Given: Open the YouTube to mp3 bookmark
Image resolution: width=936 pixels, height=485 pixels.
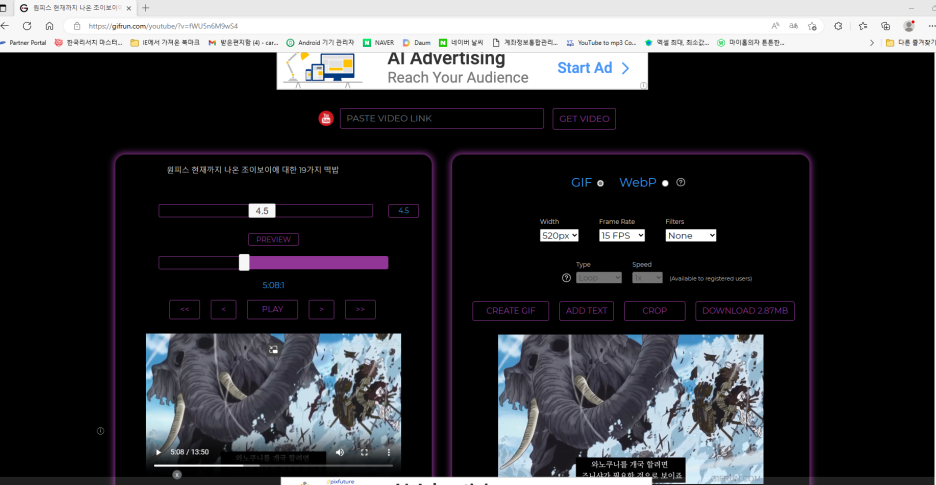Looking at the screenshot, I should [x=601, y=43].
